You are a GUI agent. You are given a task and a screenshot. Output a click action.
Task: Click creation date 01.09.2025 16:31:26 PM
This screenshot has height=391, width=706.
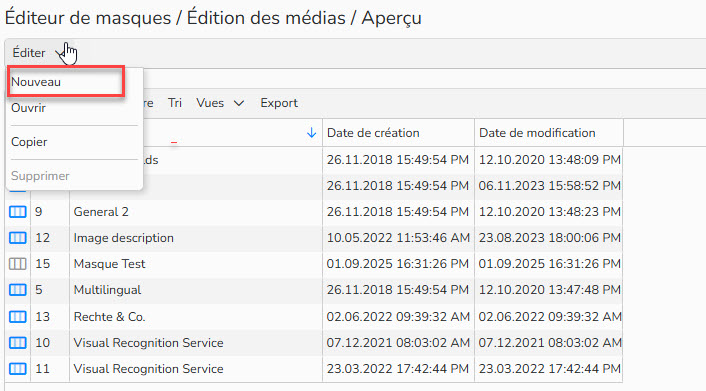pyautogui.click(x=398, y=264)
